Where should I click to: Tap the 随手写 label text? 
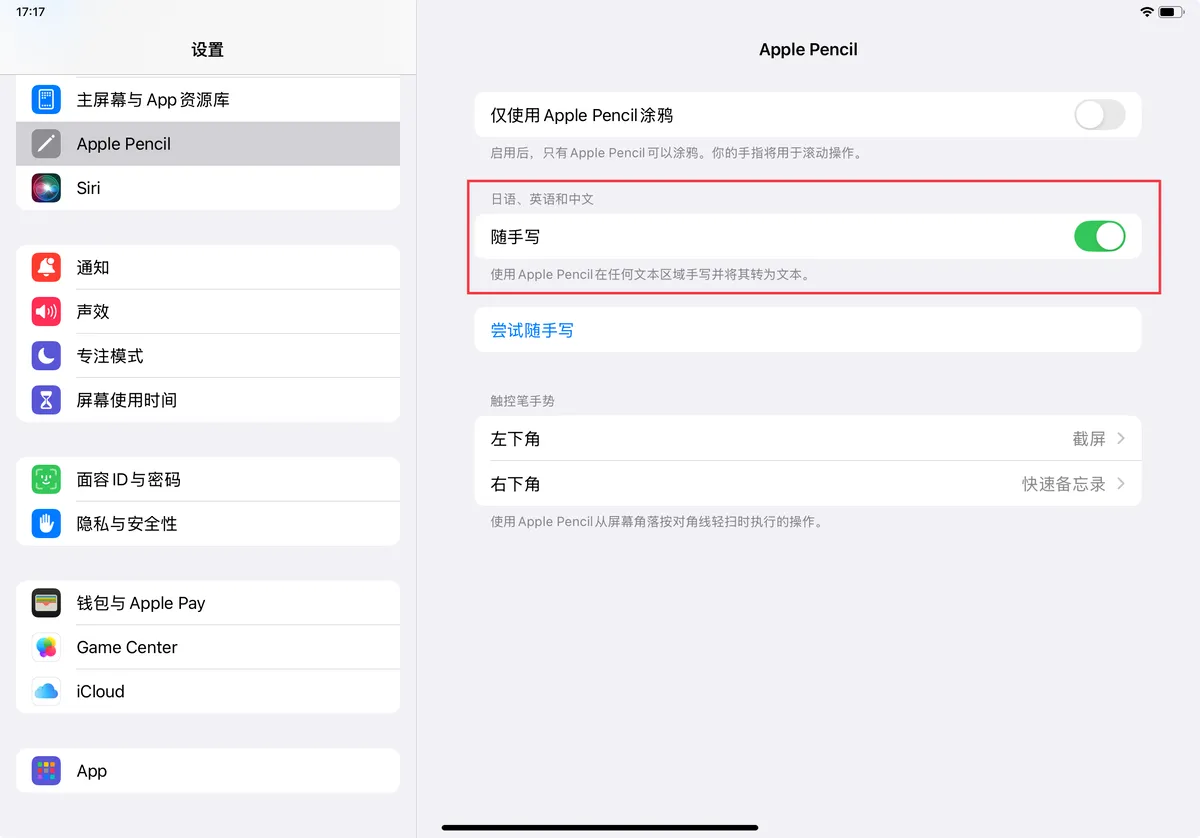515,237
